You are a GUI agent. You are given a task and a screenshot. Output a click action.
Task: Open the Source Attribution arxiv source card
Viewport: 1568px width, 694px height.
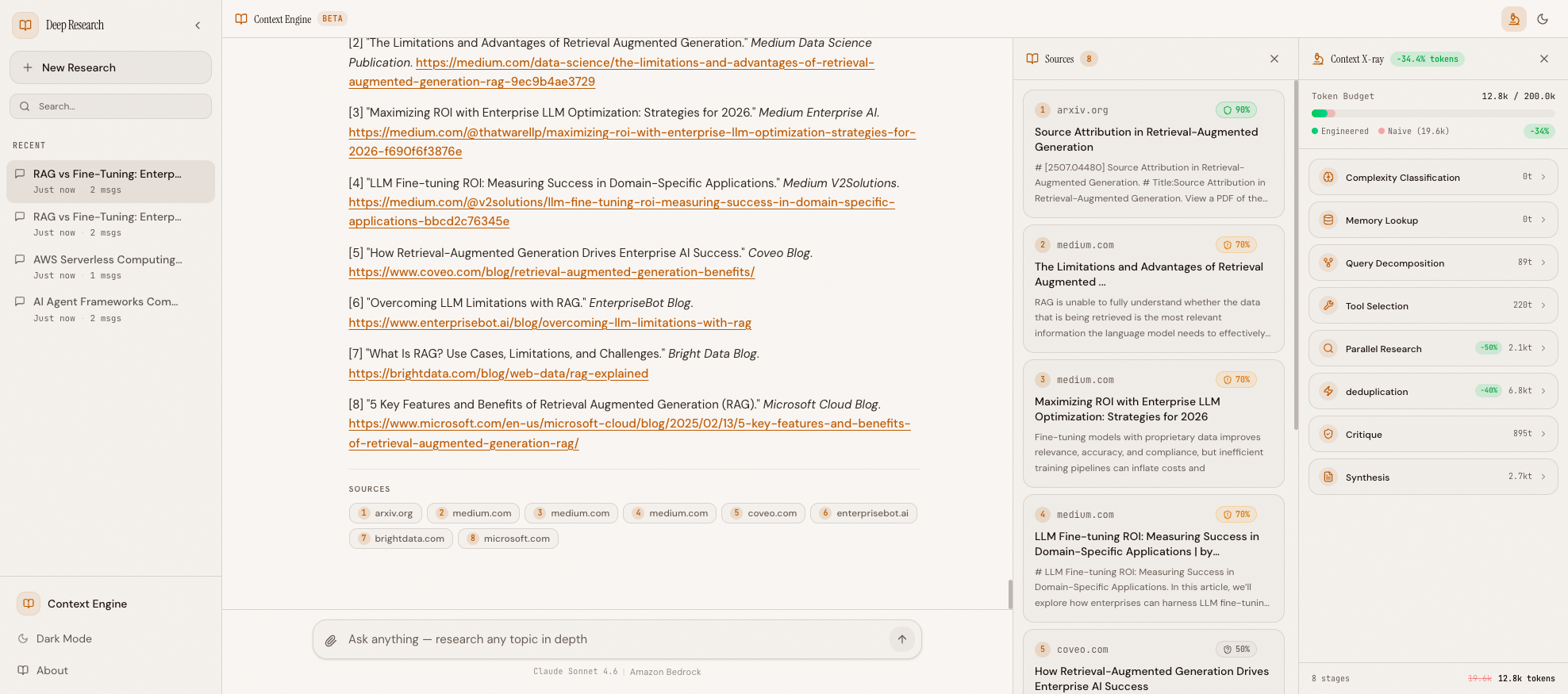coord(1154,154)
